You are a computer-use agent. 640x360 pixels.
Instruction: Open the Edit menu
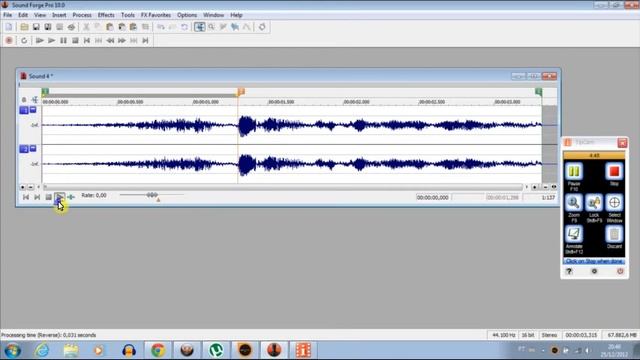[23, 15]
